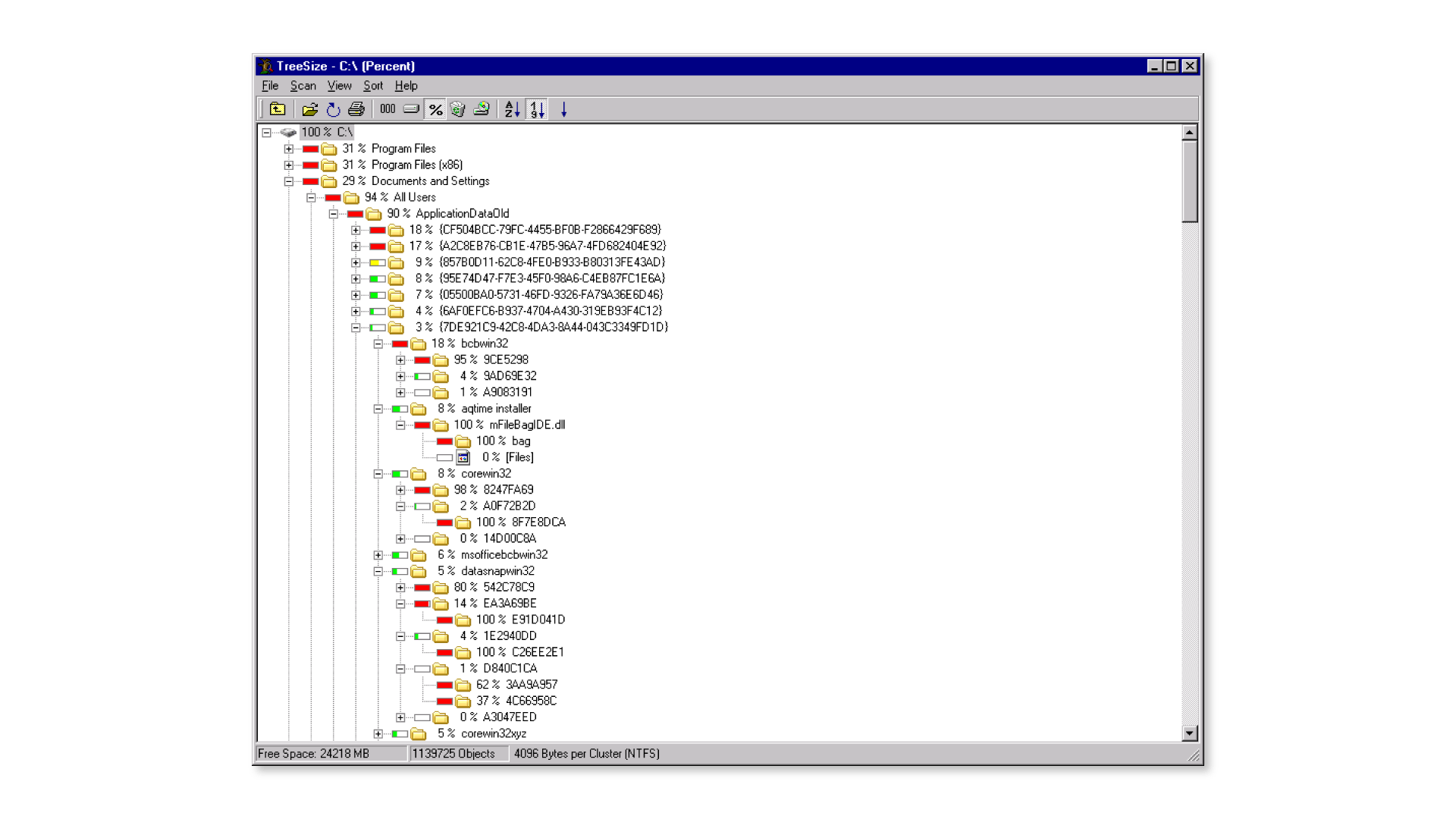Select the aqtime installer folder
Viewport: 1456px width, 819px height.
pyautogui.click(x=496, y=409)
